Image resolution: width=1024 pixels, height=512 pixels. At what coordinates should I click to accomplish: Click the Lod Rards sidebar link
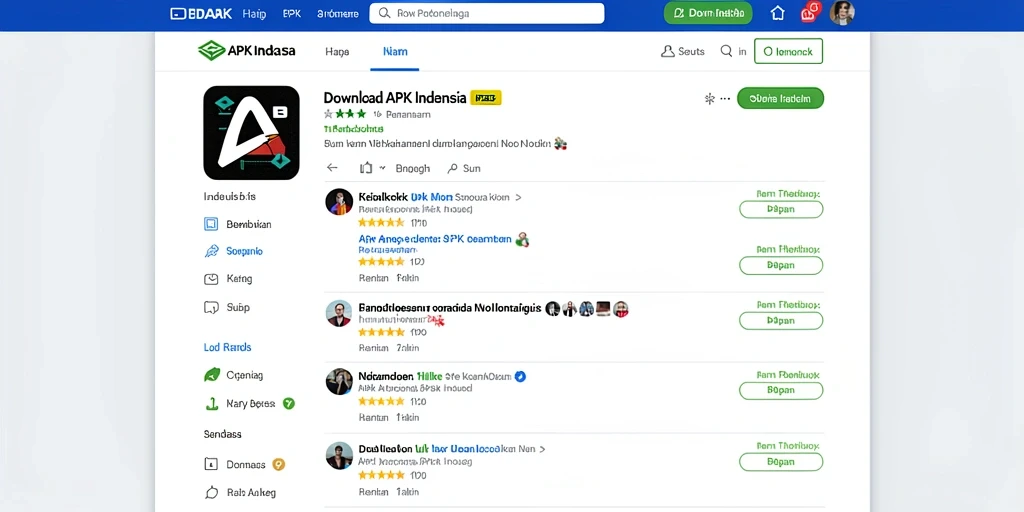227,347
